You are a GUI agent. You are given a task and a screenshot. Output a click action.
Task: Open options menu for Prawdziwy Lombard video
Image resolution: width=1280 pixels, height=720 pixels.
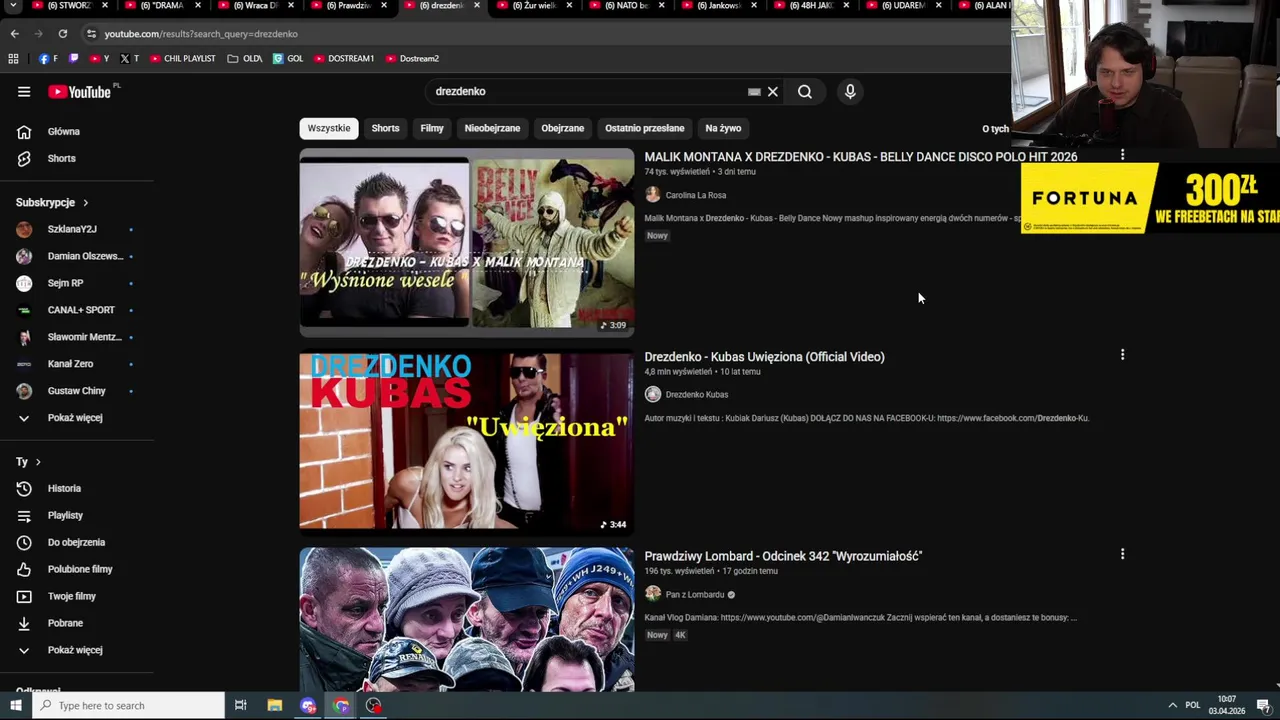pyautogui.click(x=1122, y=554)
